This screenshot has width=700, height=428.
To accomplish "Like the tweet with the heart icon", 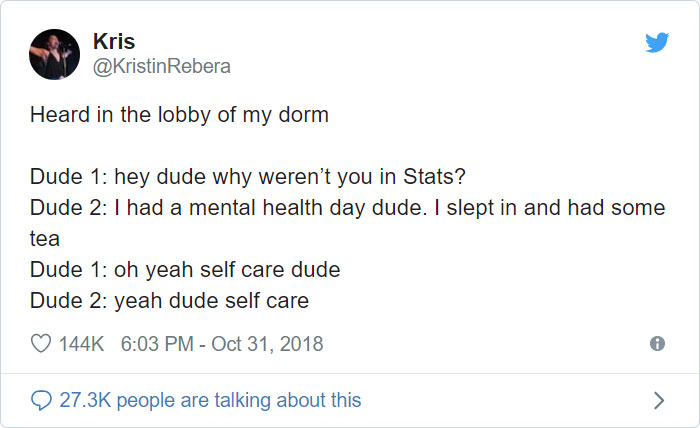I will pyautogui.click(x=41, y=343).
